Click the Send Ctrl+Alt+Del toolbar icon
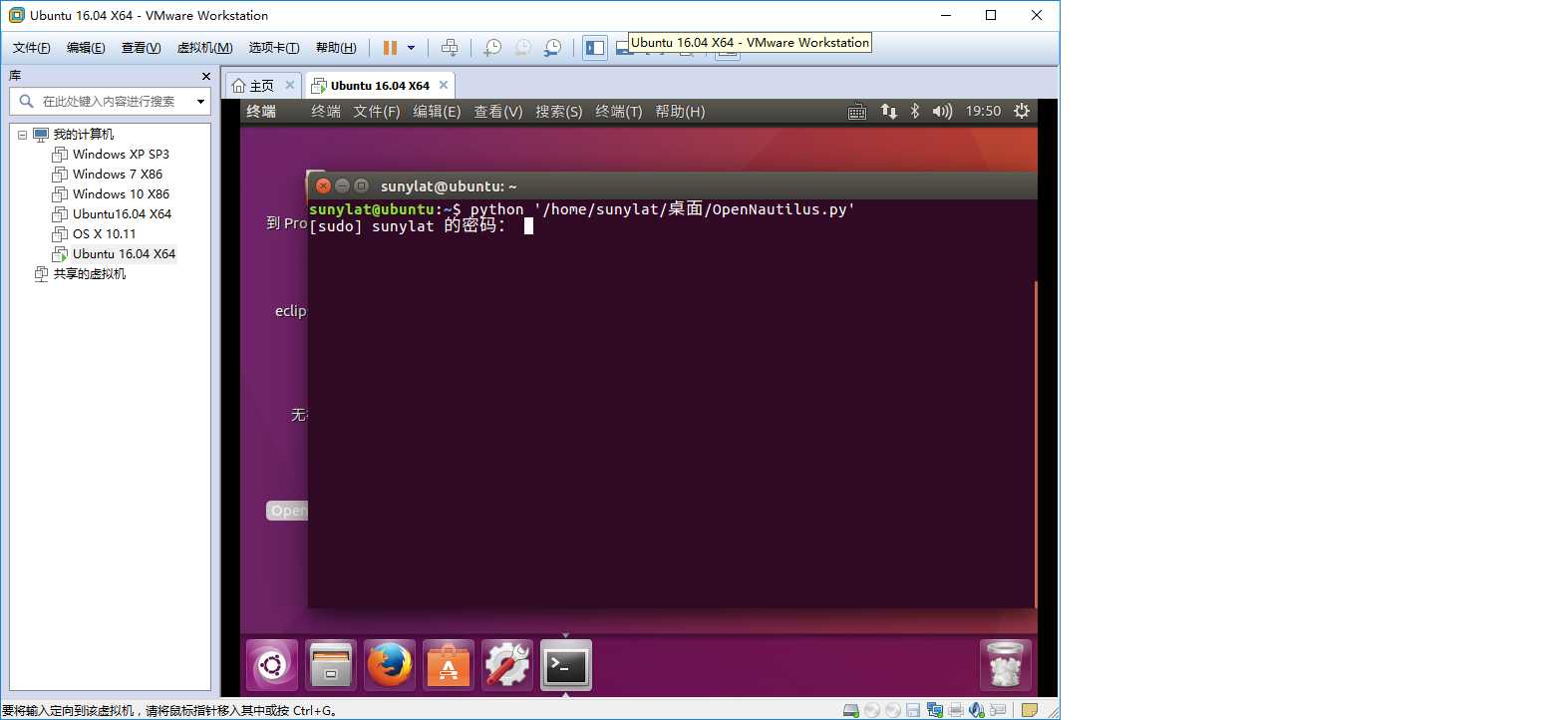Image resolution: width=1568 pixels, height=720 pixels. pos(450,48)
